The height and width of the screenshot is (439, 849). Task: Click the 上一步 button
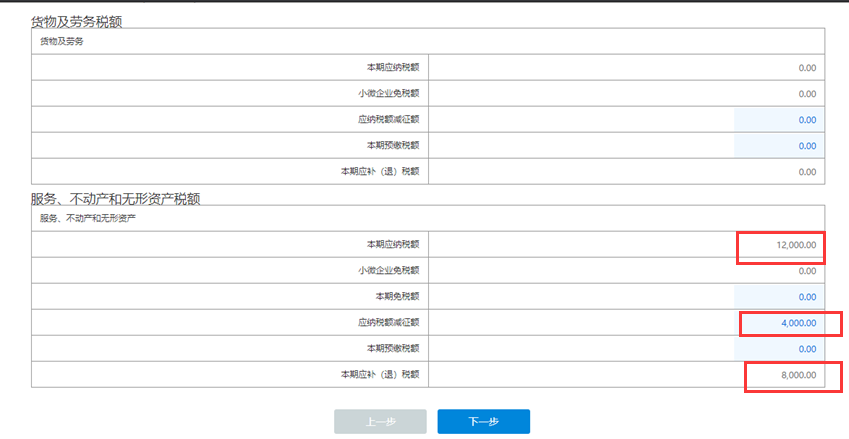tap(380, 422)
